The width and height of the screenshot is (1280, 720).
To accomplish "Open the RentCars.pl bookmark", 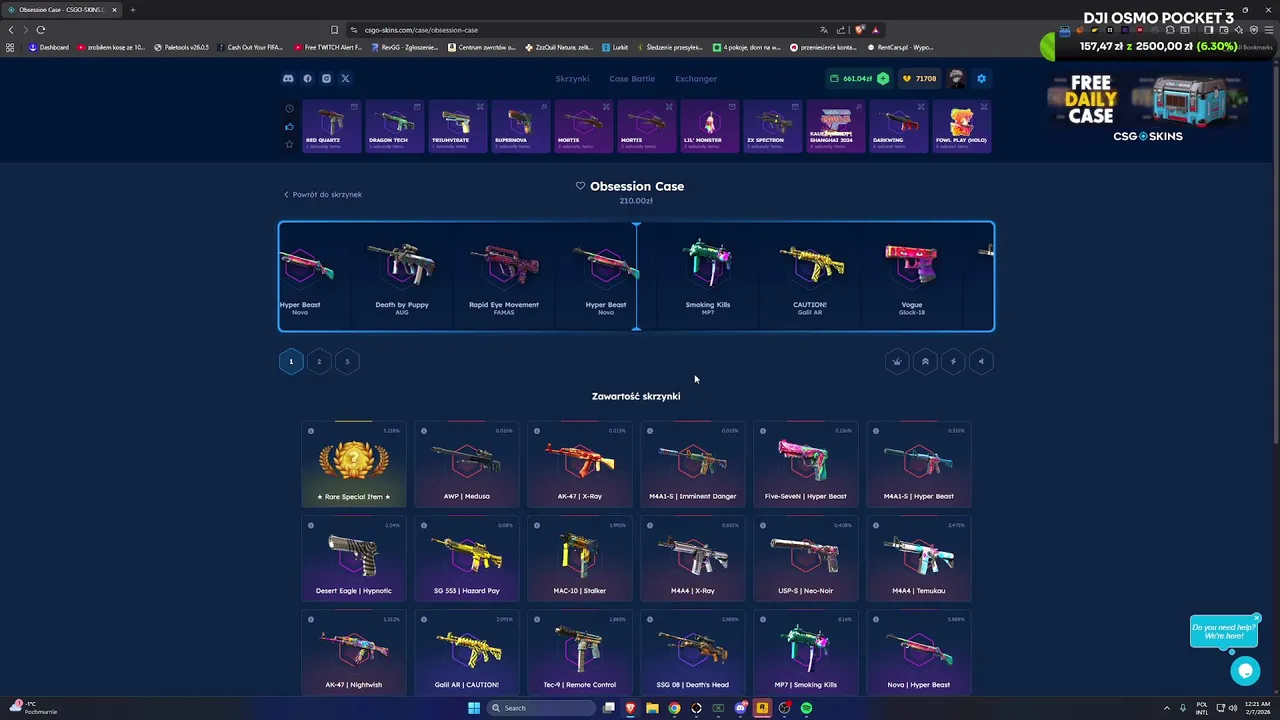I will 900,47.
